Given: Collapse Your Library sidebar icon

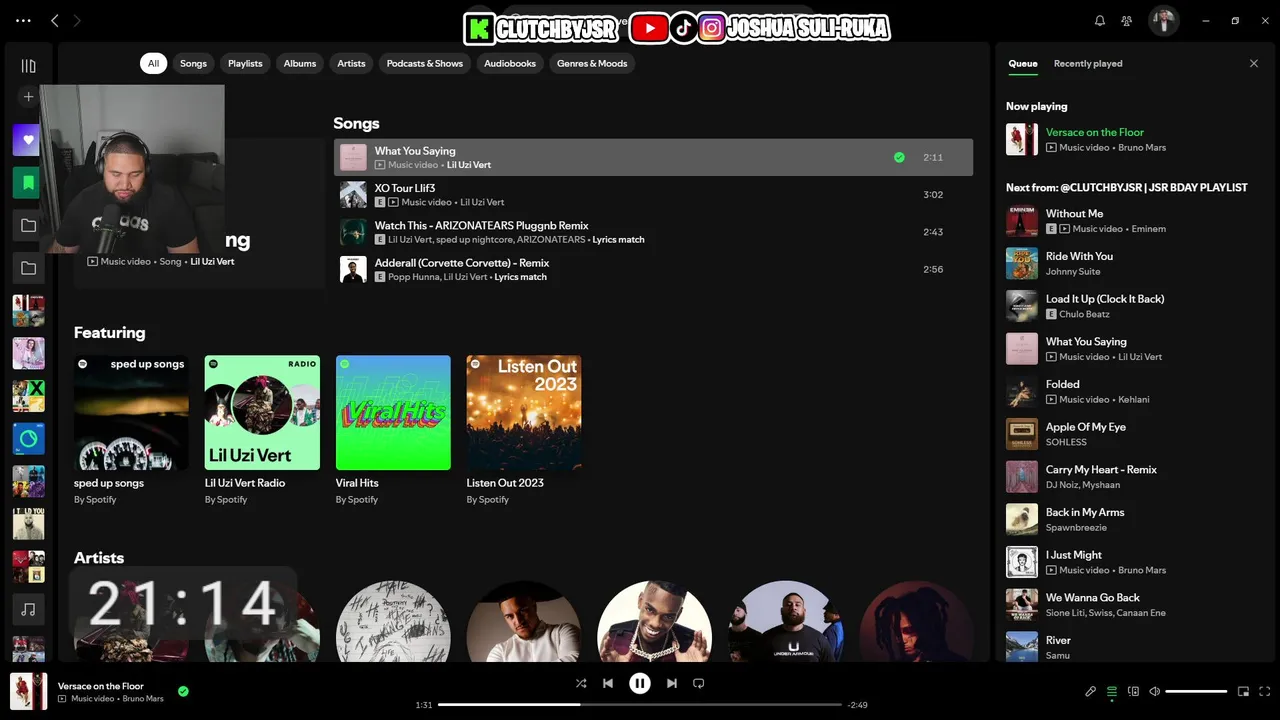Looking at the screenshot, I should click(28, 66).
